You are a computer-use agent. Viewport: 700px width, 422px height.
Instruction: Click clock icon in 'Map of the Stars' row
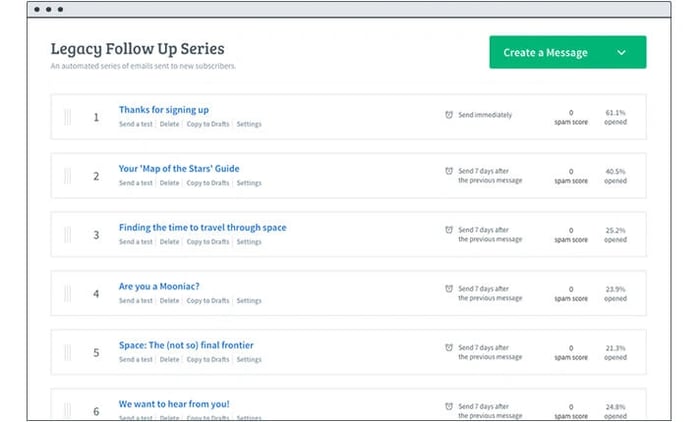(x=449, y=171)
